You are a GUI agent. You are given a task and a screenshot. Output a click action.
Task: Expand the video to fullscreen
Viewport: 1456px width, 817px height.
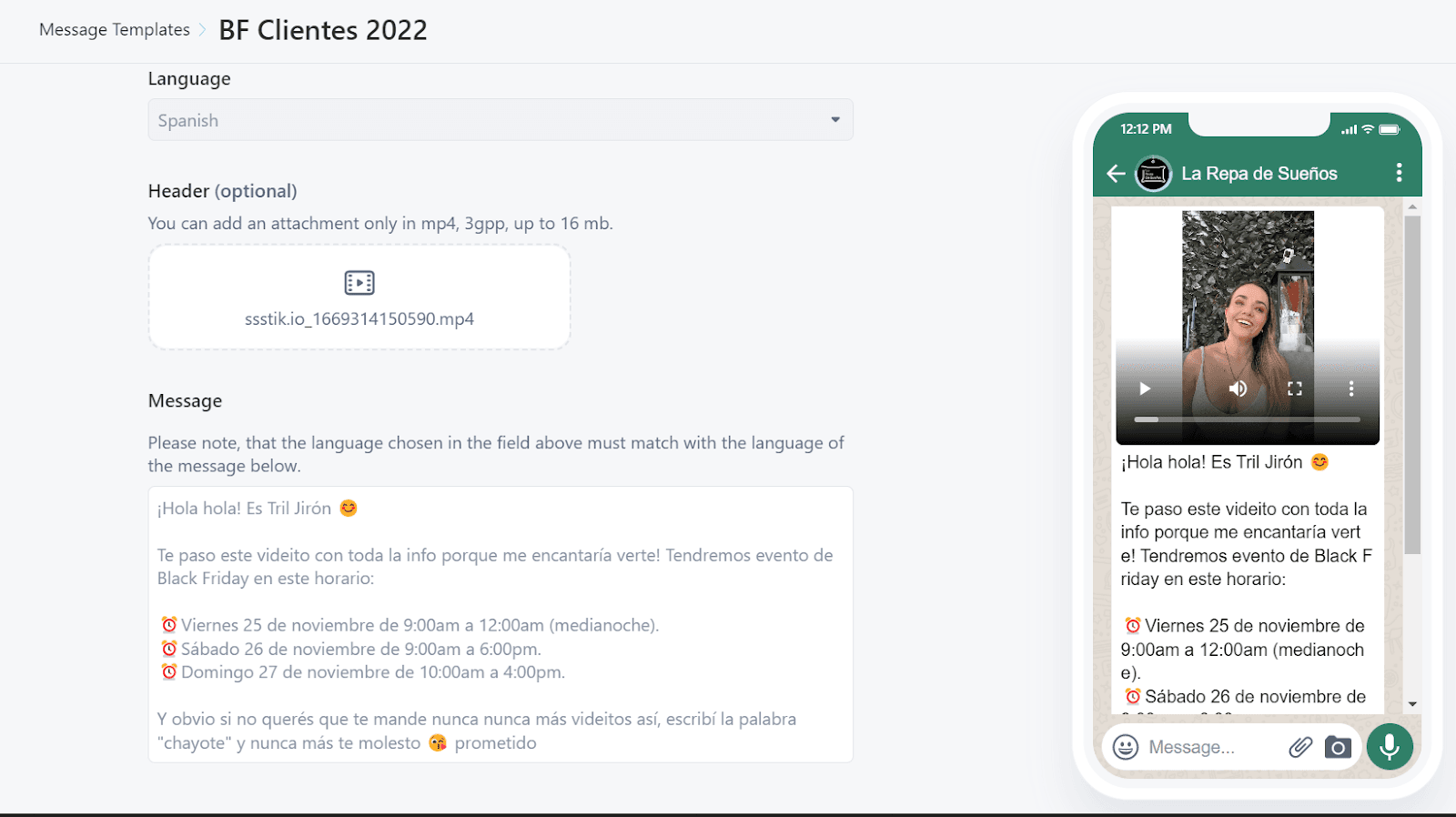pos(1295,389)
